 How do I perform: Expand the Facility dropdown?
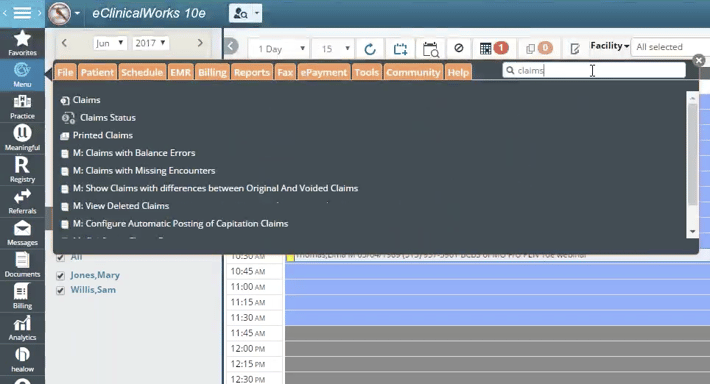click(x=609, y=46)
